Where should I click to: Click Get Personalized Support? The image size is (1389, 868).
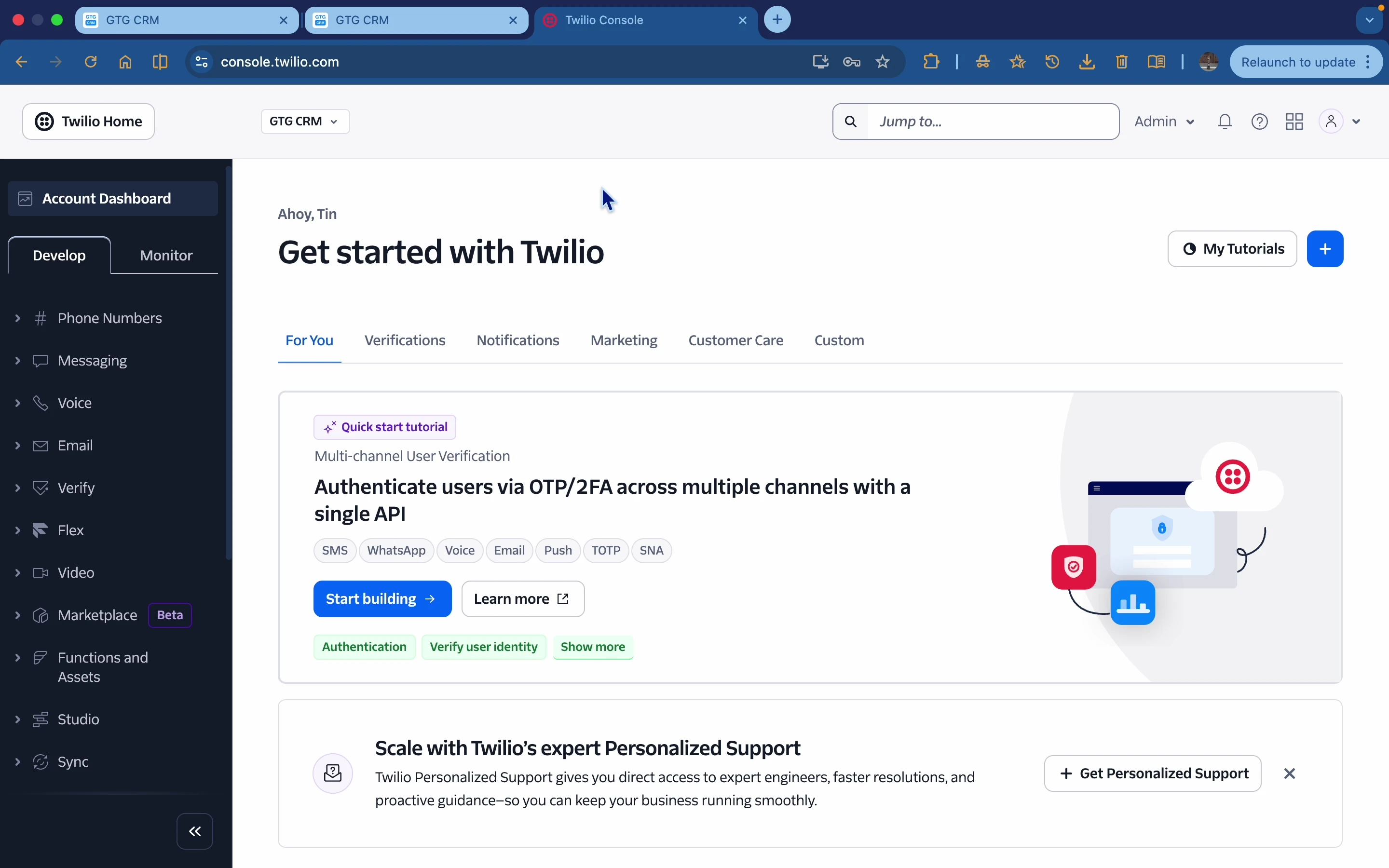1152,773
